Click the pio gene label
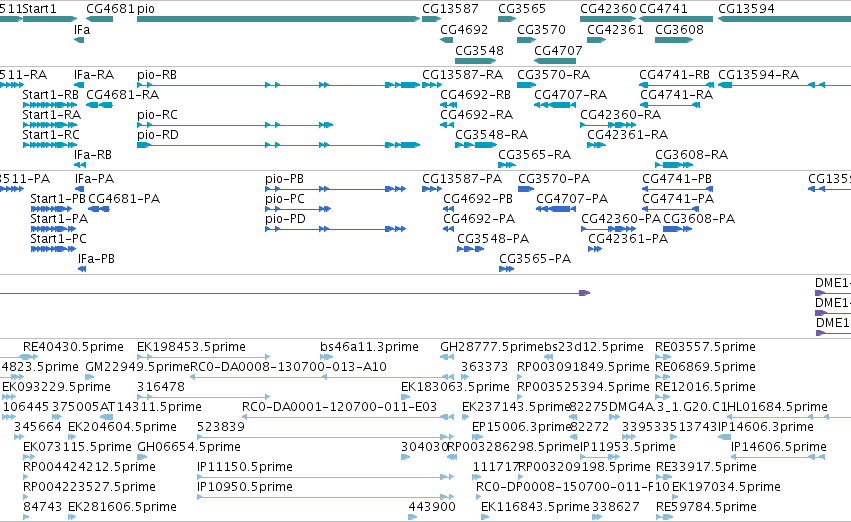 pos(146,9)
